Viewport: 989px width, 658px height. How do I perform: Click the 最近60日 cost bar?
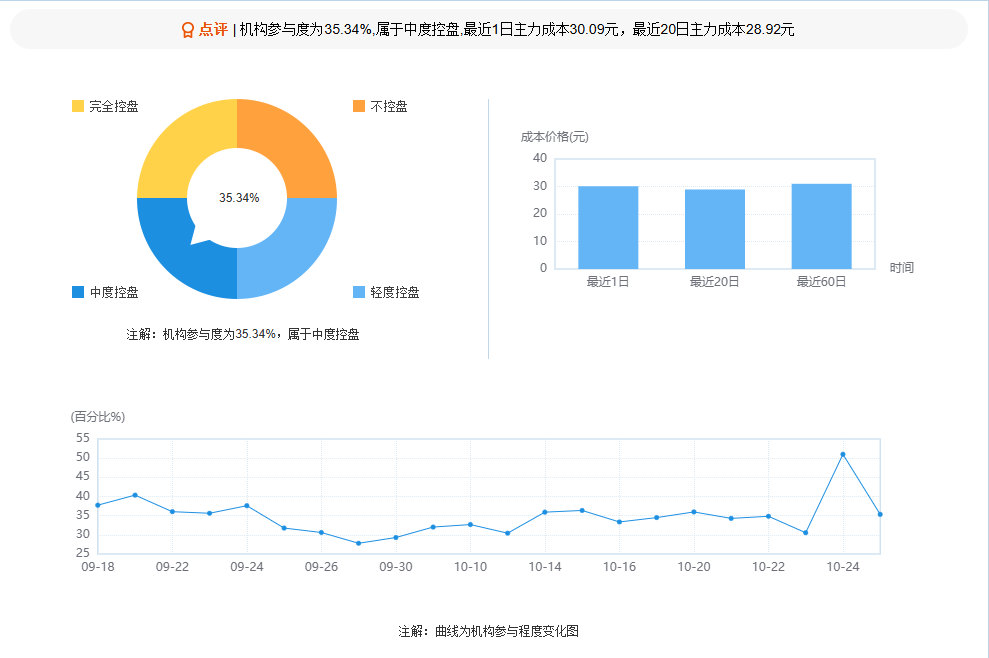click(x=821, y=226)
